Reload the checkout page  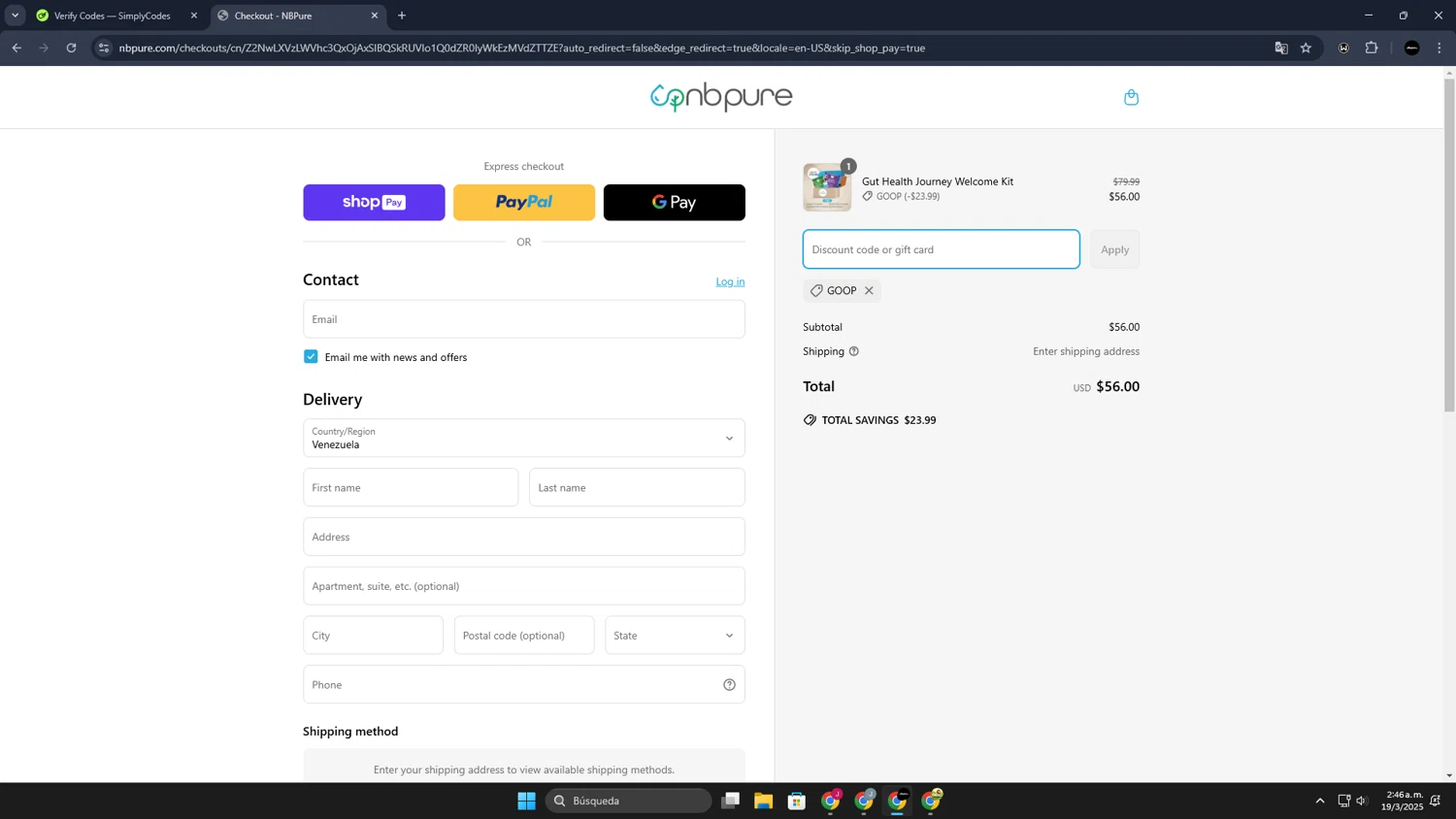(71, 48)
